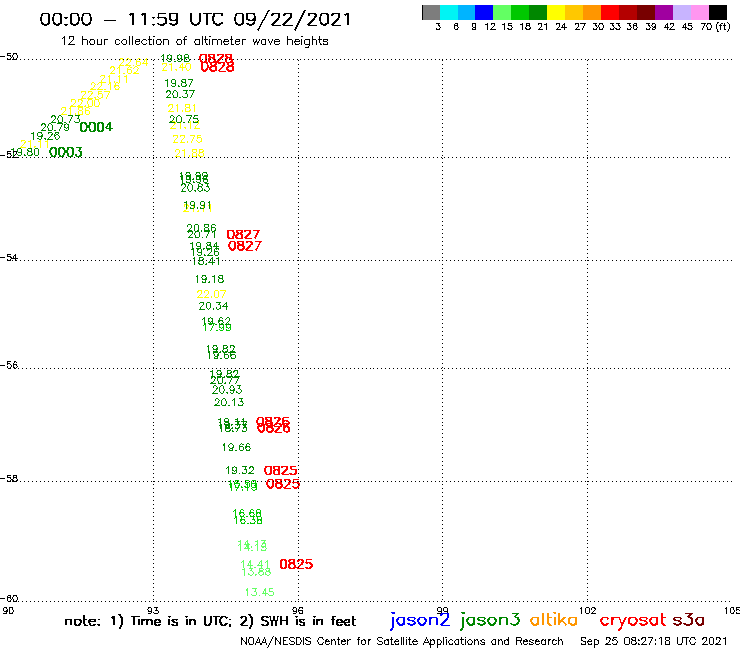Screen dimensions: 740x650
Task: Select the longitude axis label '96'
Action: pos(298,610)
